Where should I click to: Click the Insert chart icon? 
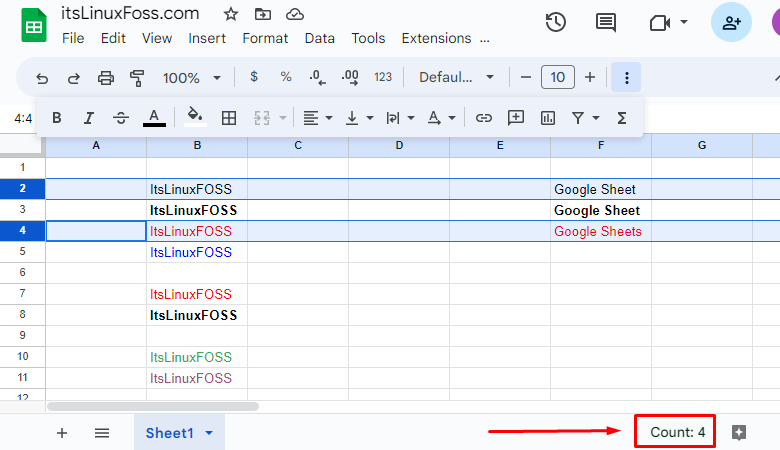(x=548, y=118)
